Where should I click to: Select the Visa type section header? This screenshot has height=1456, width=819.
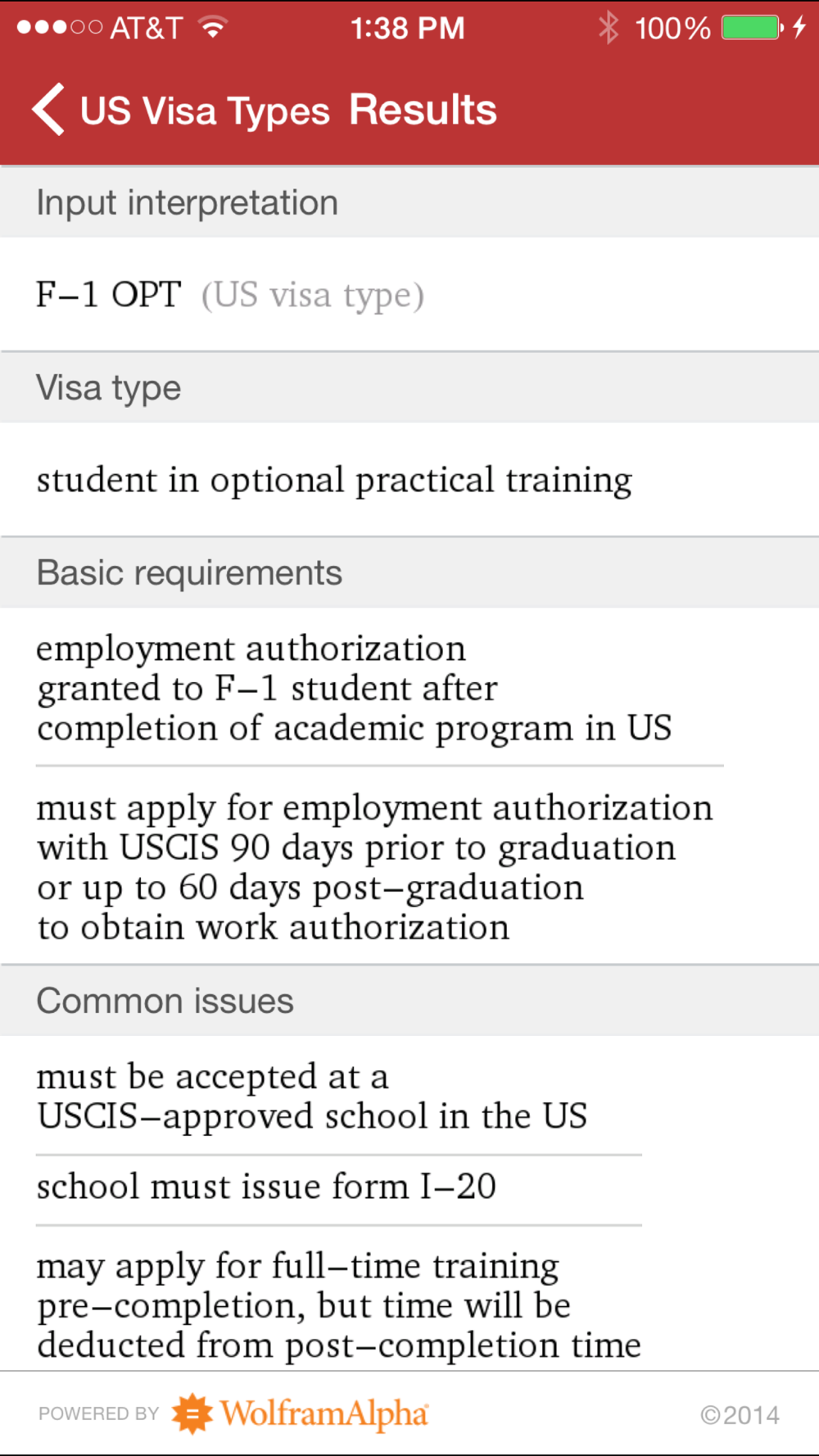click(409, 387)
